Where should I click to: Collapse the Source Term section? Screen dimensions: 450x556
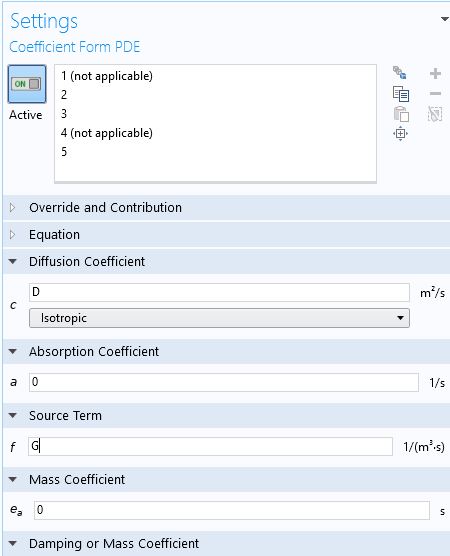click(x=13, y=415)
